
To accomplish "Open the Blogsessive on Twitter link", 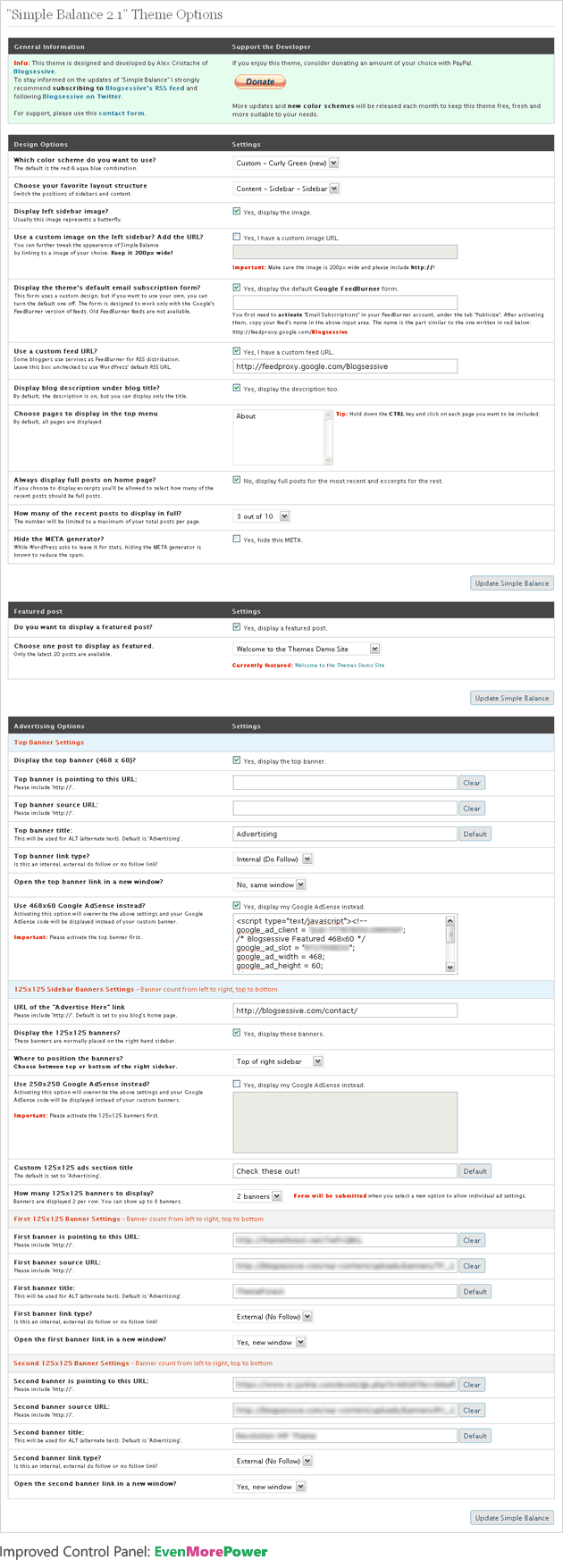I will pos(82,96).
